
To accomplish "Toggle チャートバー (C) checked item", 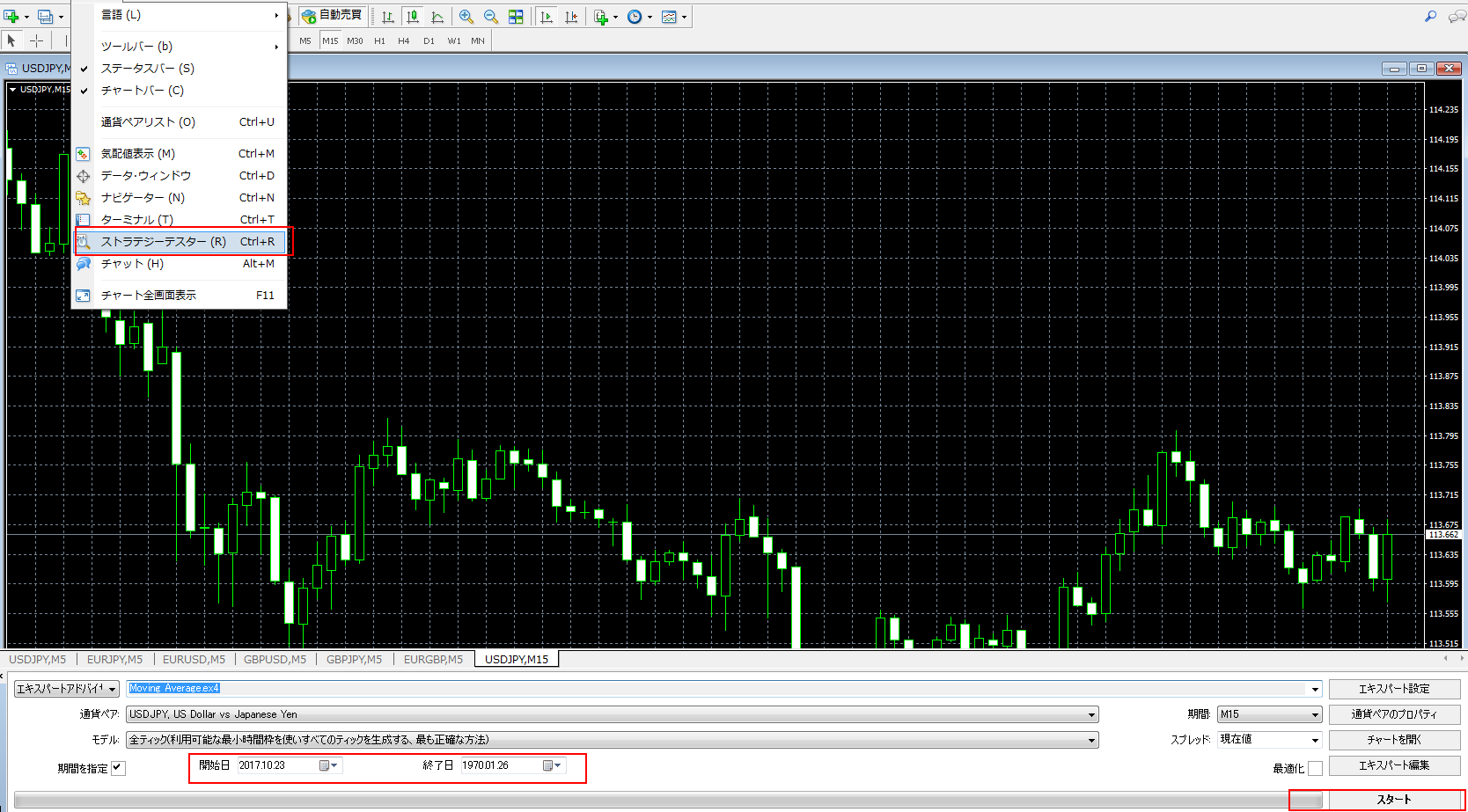I will [180, 91].
